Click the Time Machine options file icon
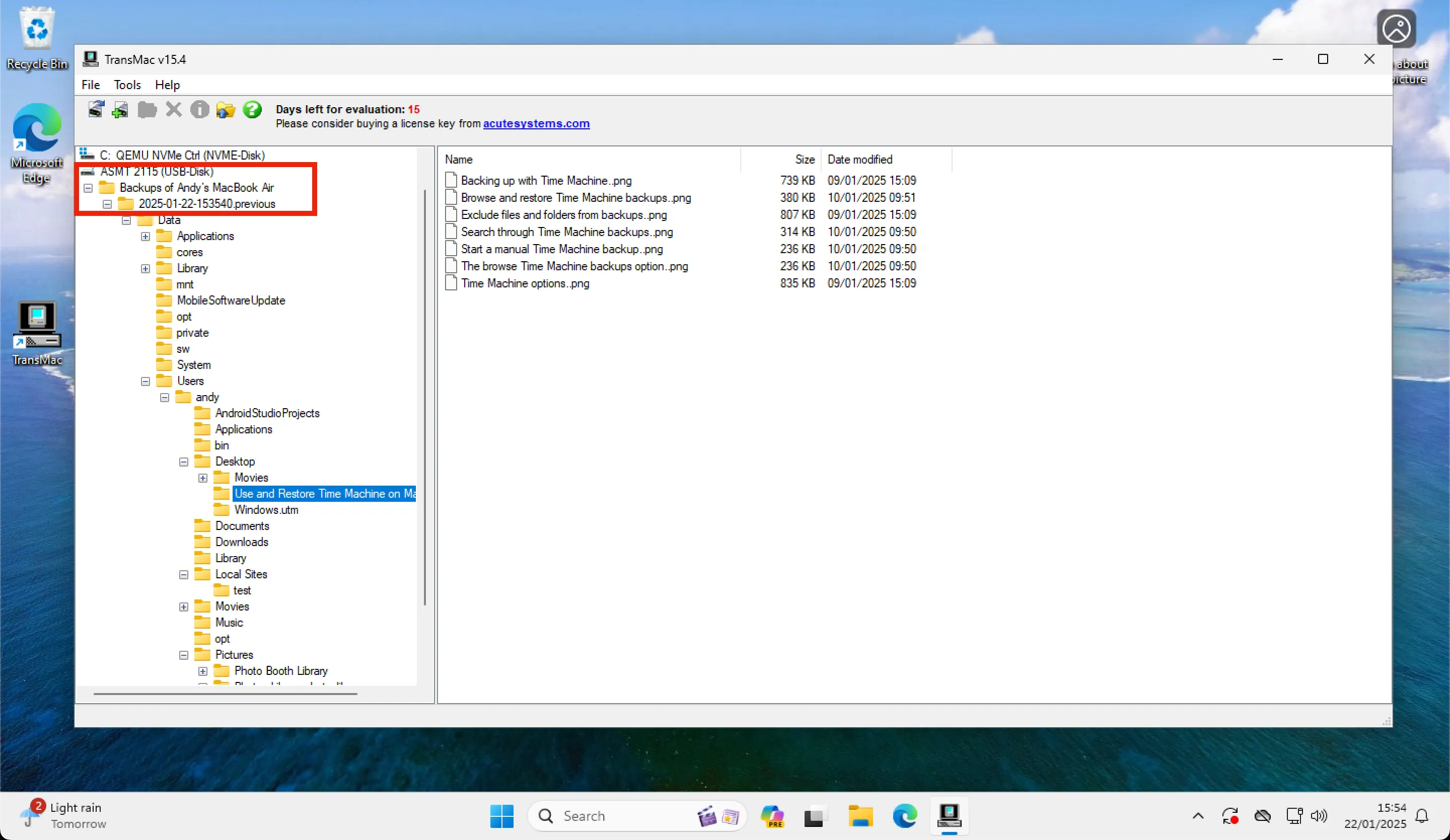The height and width of the screenshot is (840, 1450). click(x=451, y=283)
